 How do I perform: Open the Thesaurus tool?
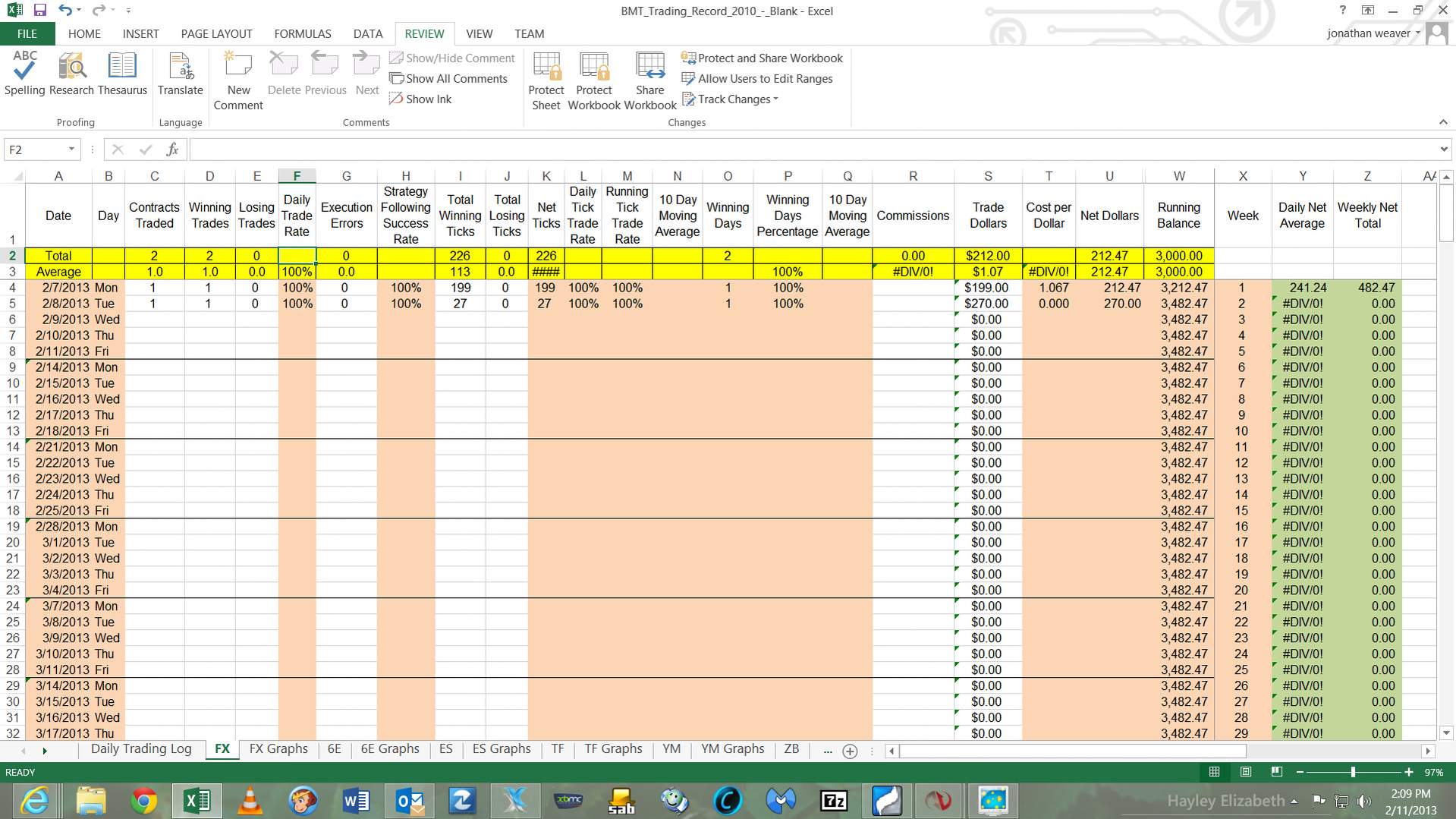click(x=122, y=74)
